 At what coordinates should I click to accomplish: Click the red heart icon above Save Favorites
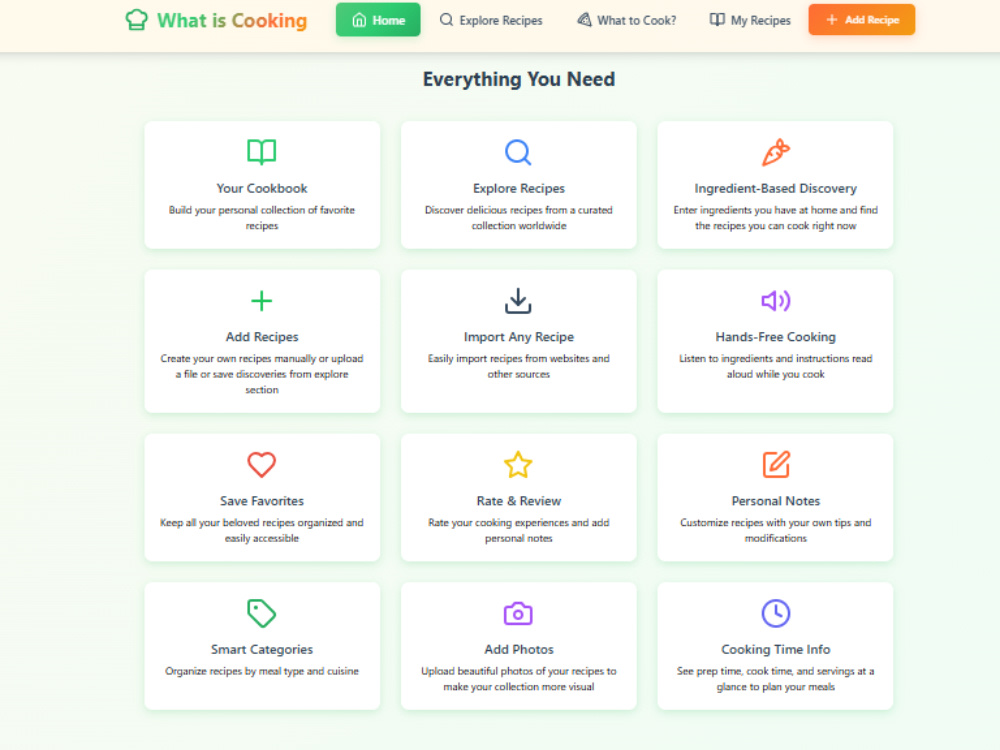pyautogui.click(x=261, y=464)
